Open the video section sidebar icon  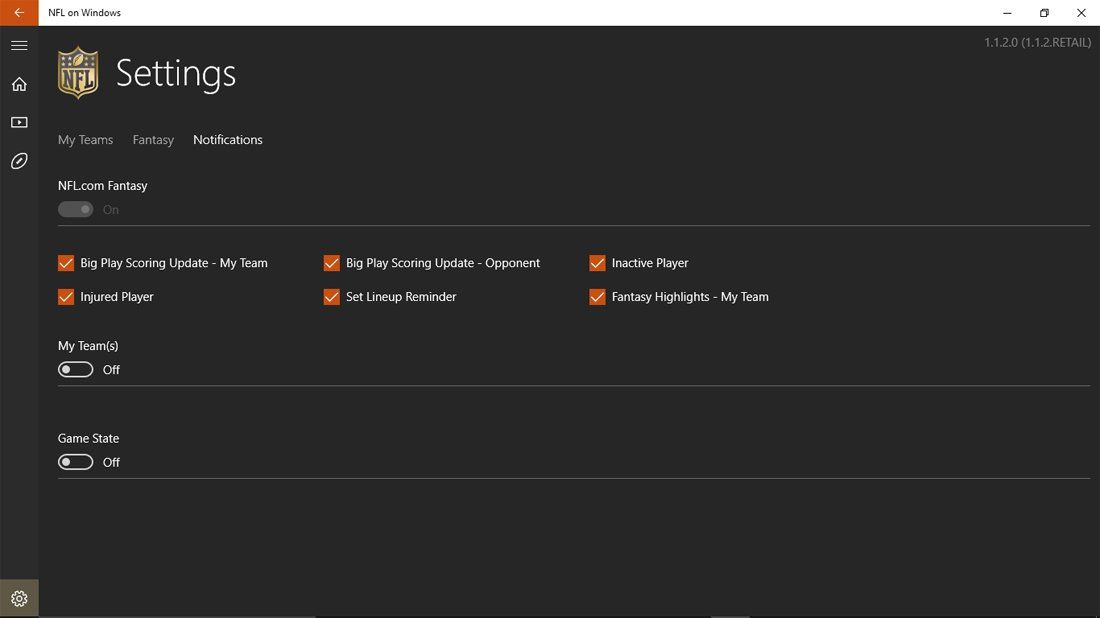pos(19,123)
